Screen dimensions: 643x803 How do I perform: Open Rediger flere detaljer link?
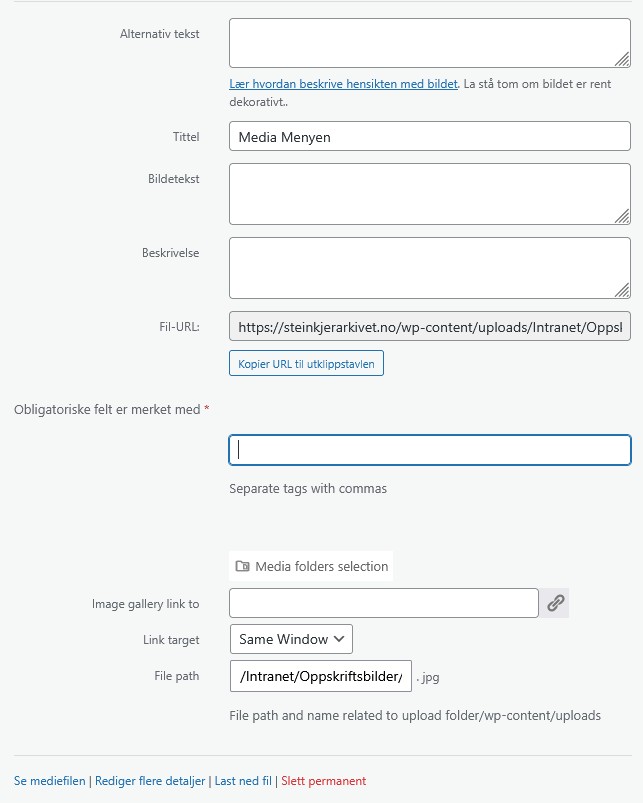pos(149,781)
